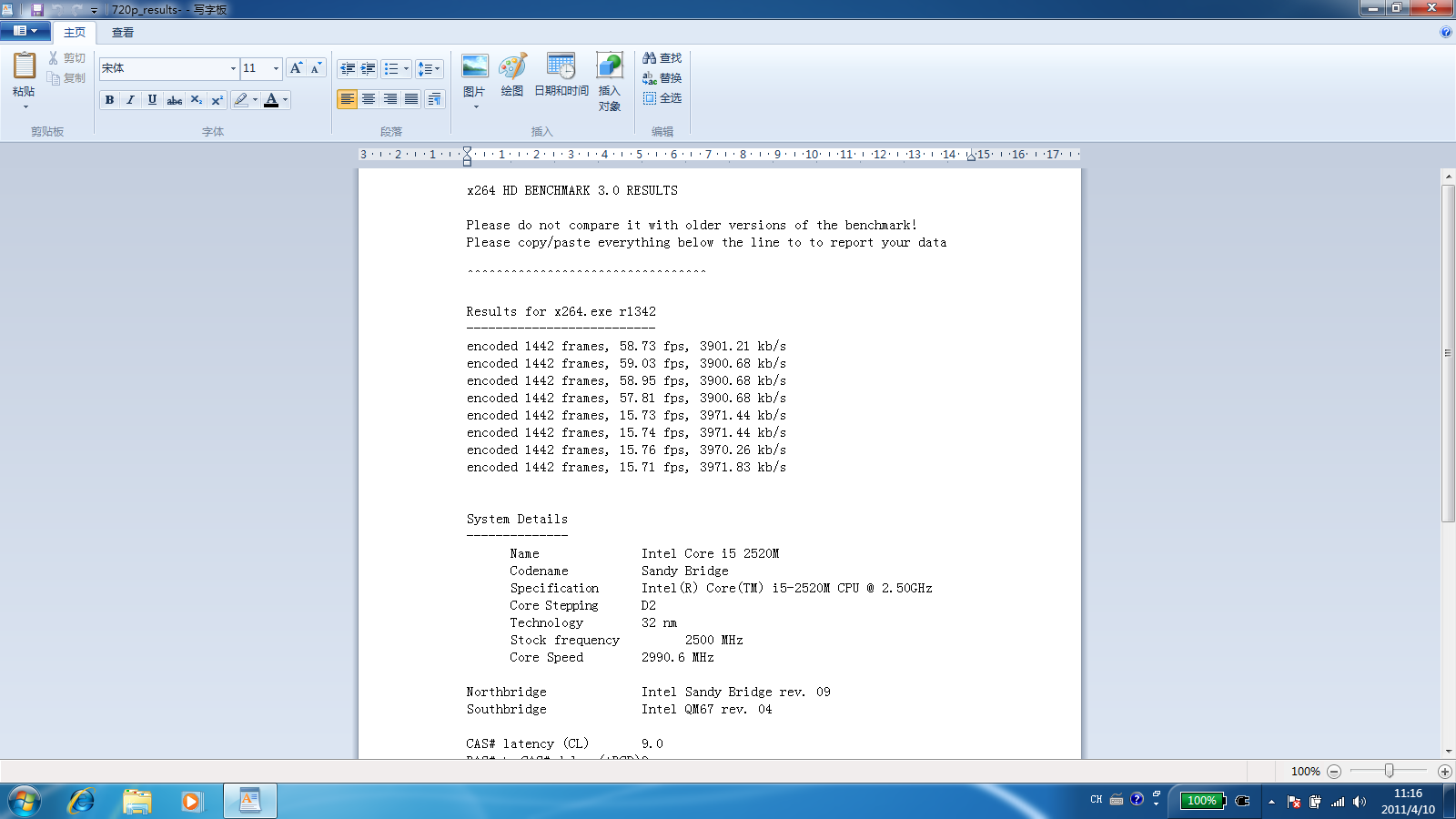Toggle strikethrough formatting

tap(174, 100)
